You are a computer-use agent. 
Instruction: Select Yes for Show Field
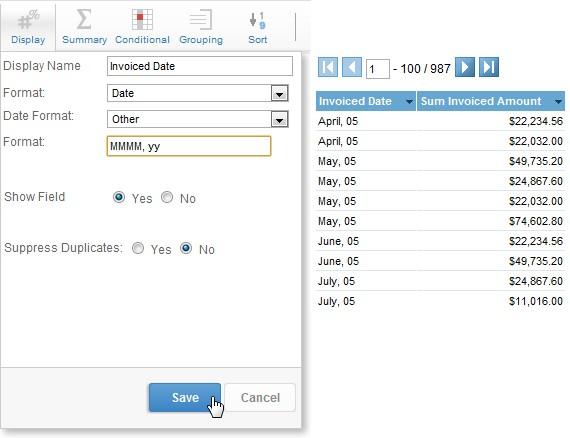click(x=119, y=197)
